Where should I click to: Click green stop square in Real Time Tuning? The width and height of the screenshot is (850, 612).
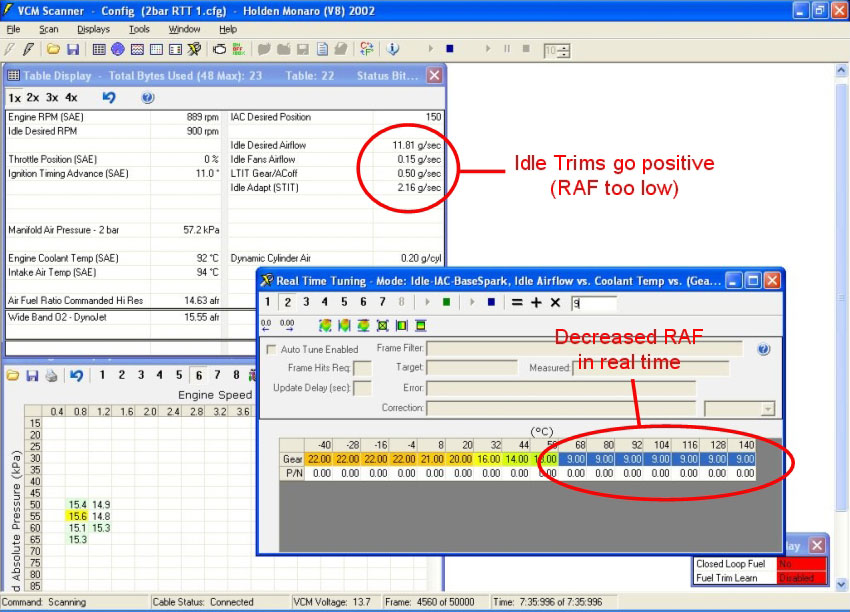tap(445, 302)
